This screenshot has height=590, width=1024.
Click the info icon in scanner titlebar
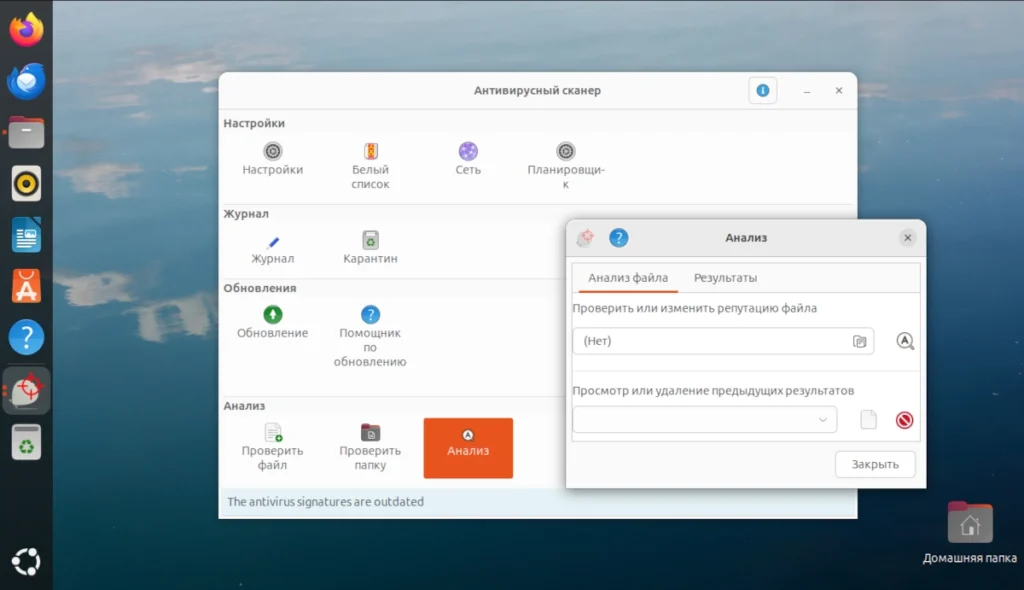pos(763,90)
